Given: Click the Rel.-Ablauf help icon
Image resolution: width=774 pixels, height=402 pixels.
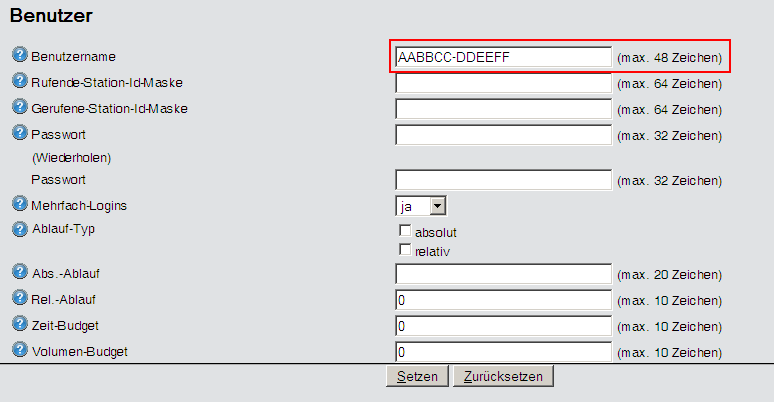Looking at the screenshot, I should [x=19, y=299].
